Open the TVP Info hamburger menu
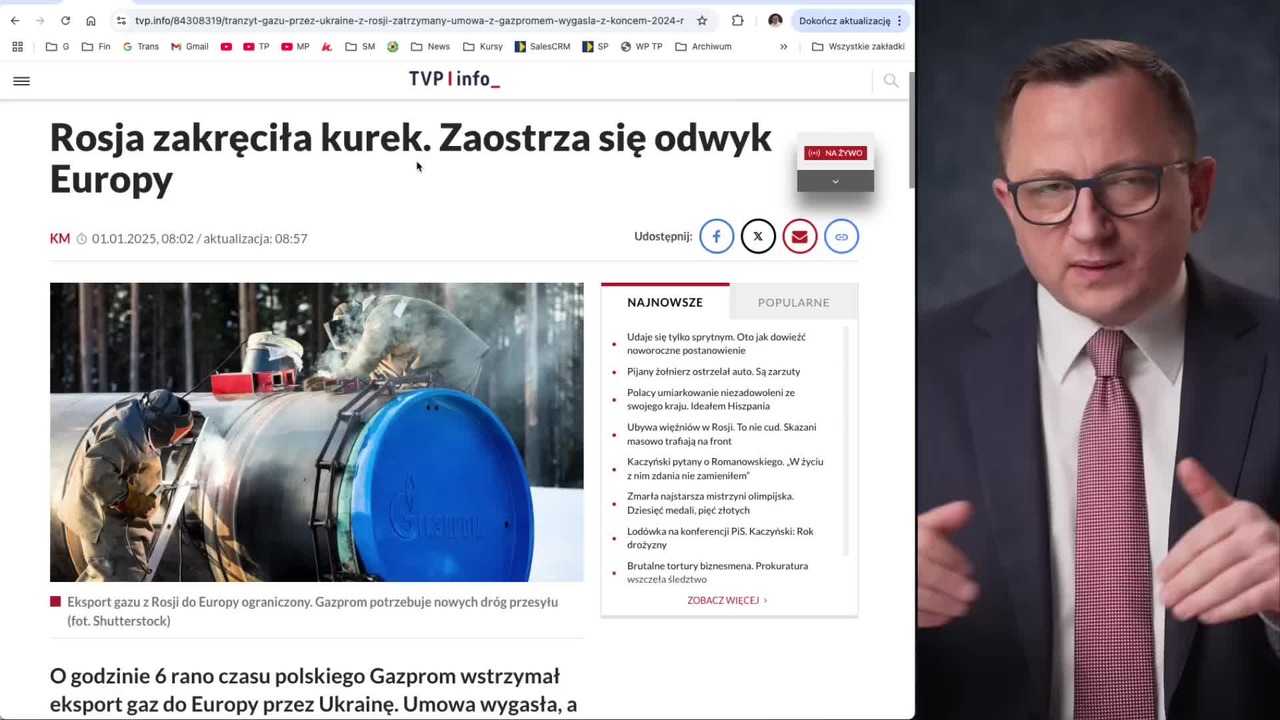1280x720 pixels. pyautogui.click(x=21, y=81)
